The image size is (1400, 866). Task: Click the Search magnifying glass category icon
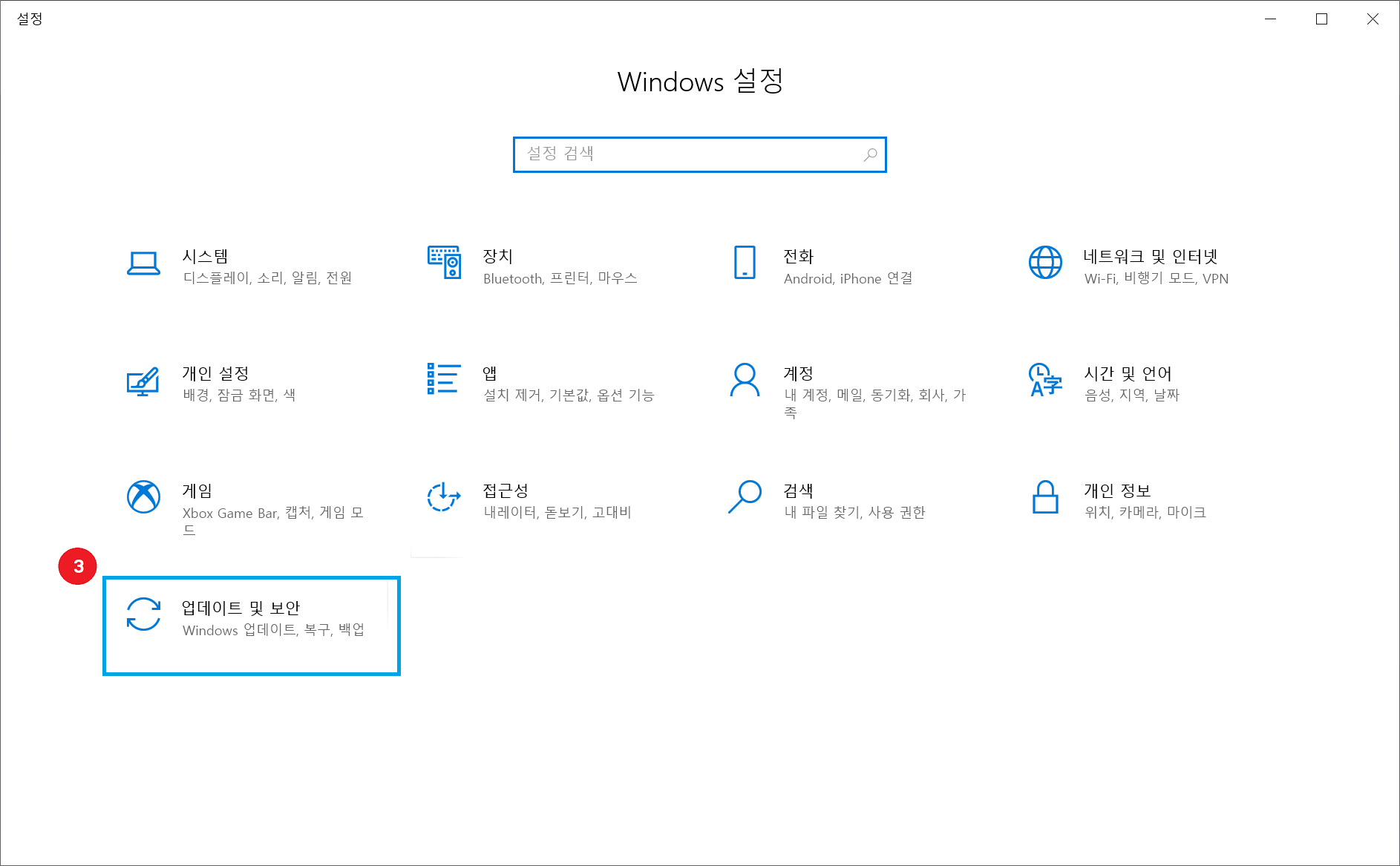745,496
